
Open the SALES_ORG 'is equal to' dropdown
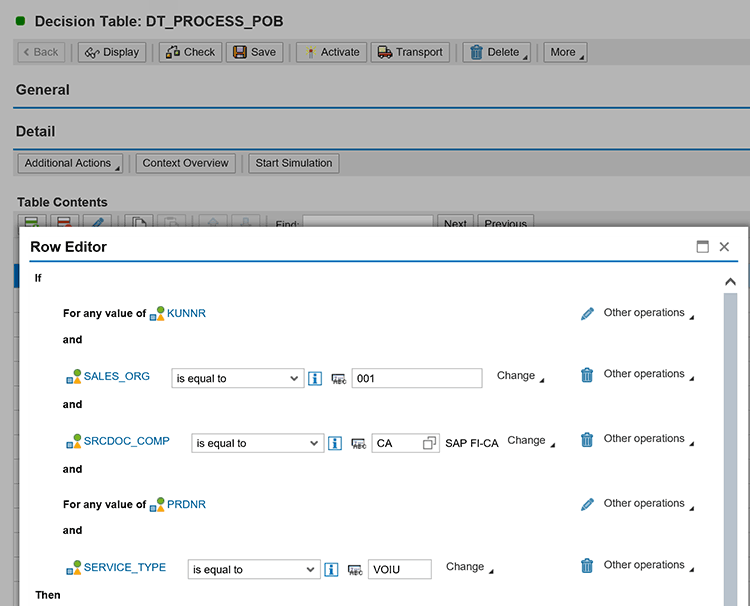[x=237, y=378]
